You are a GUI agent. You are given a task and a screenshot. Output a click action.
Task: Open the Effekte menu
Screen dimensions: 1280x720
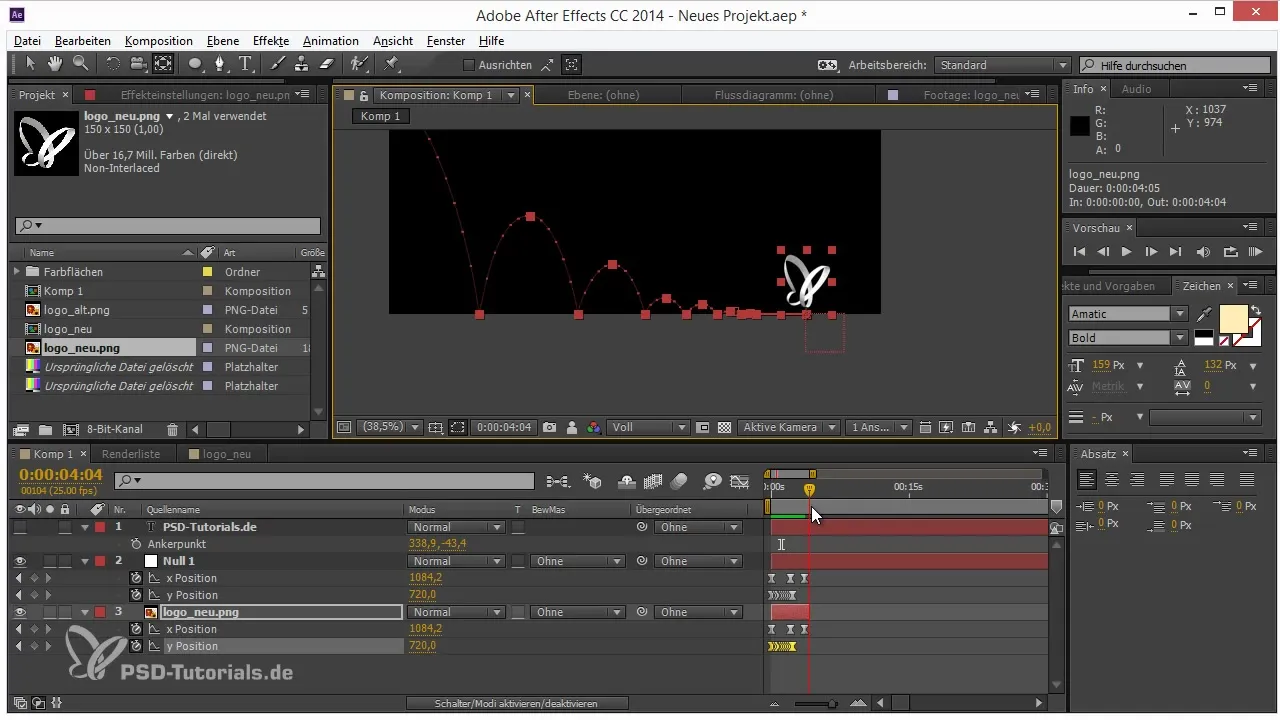(x=271, y=41)
